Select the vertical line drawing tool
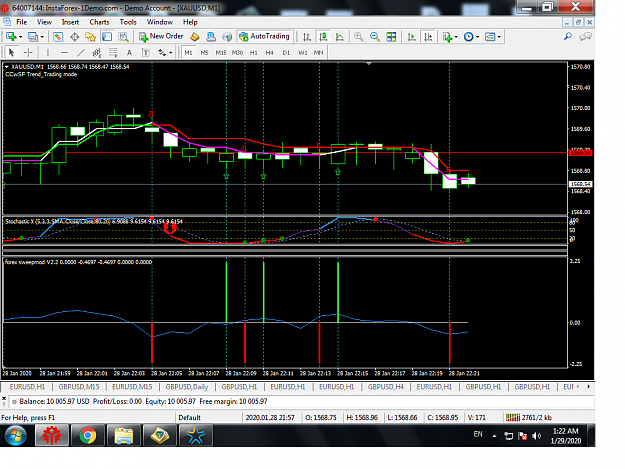625x469 pixels. [x=48, y=52]
